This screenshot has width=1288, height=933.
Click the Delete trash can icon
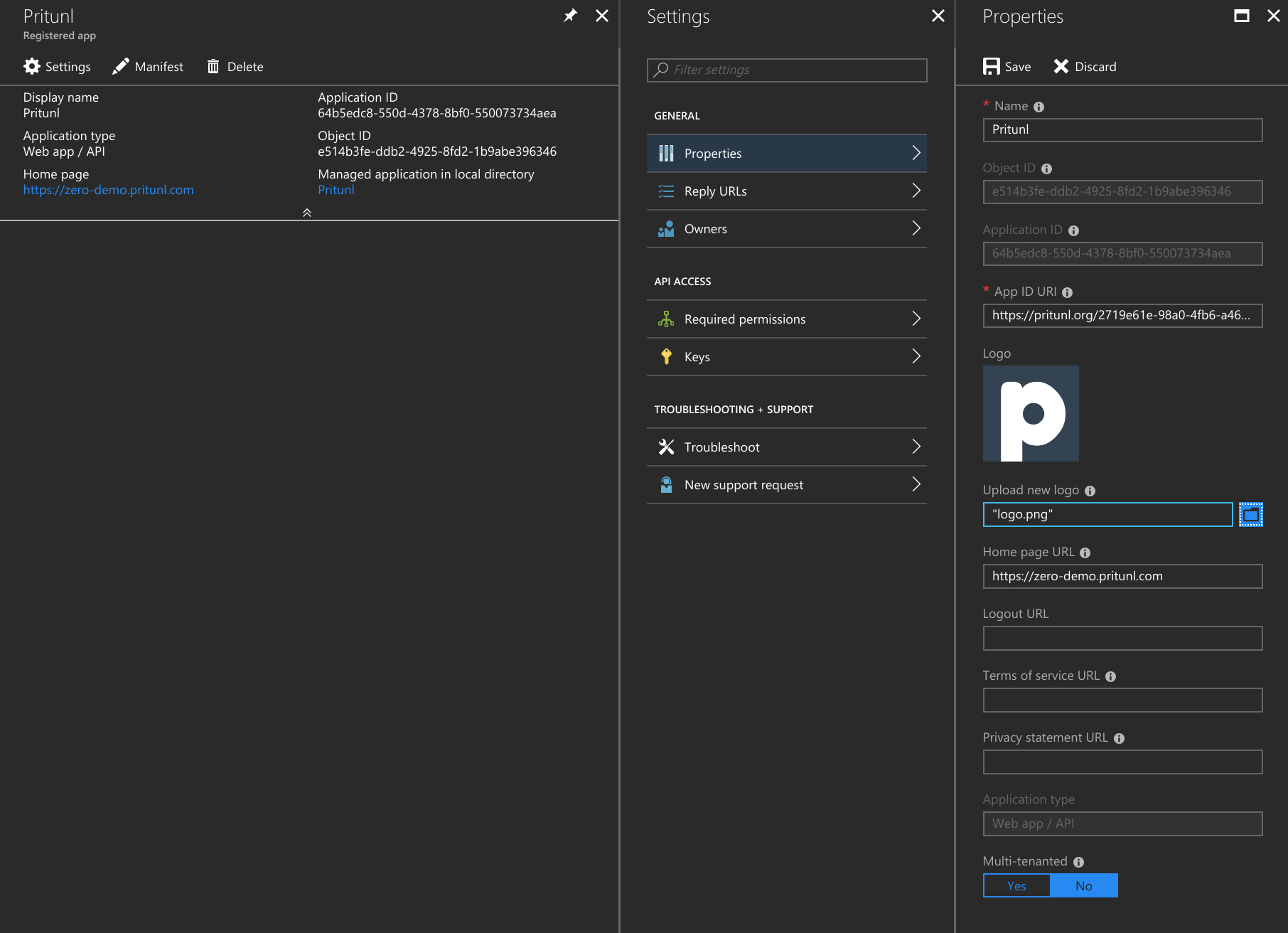pos(213,66)
